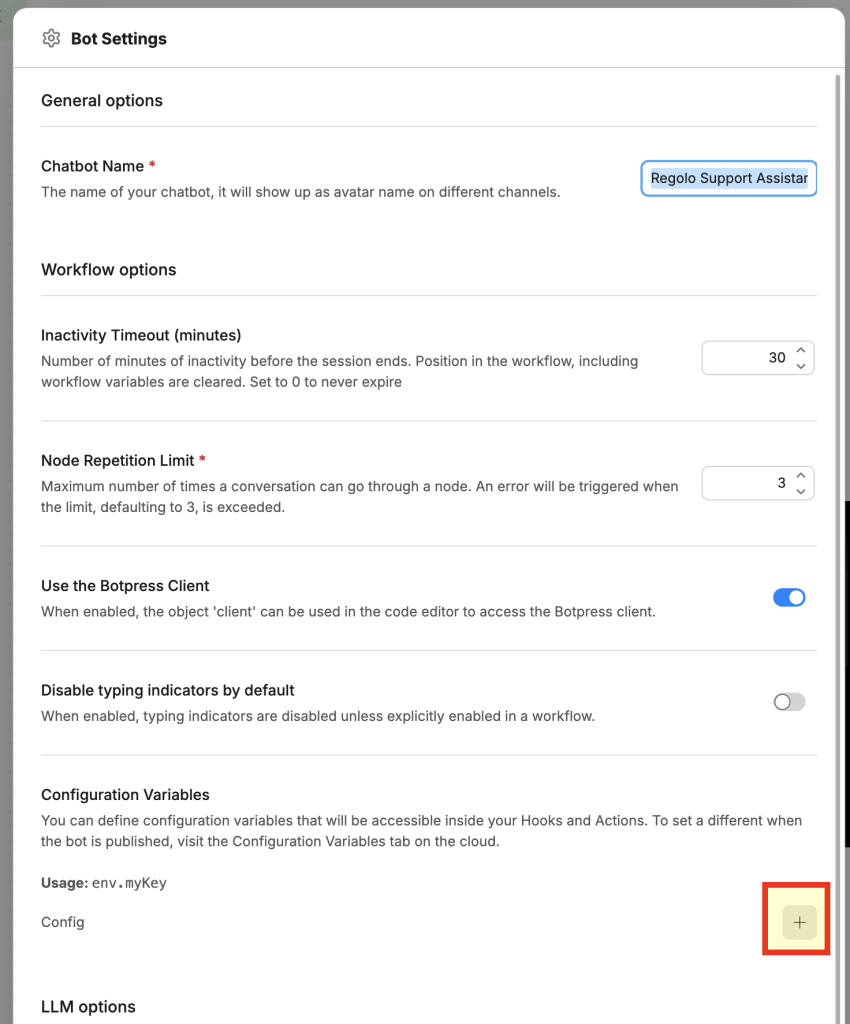Click the Bot Settings title
Image resolution: width=850 pixels, height=1024 pixels.
119,39
